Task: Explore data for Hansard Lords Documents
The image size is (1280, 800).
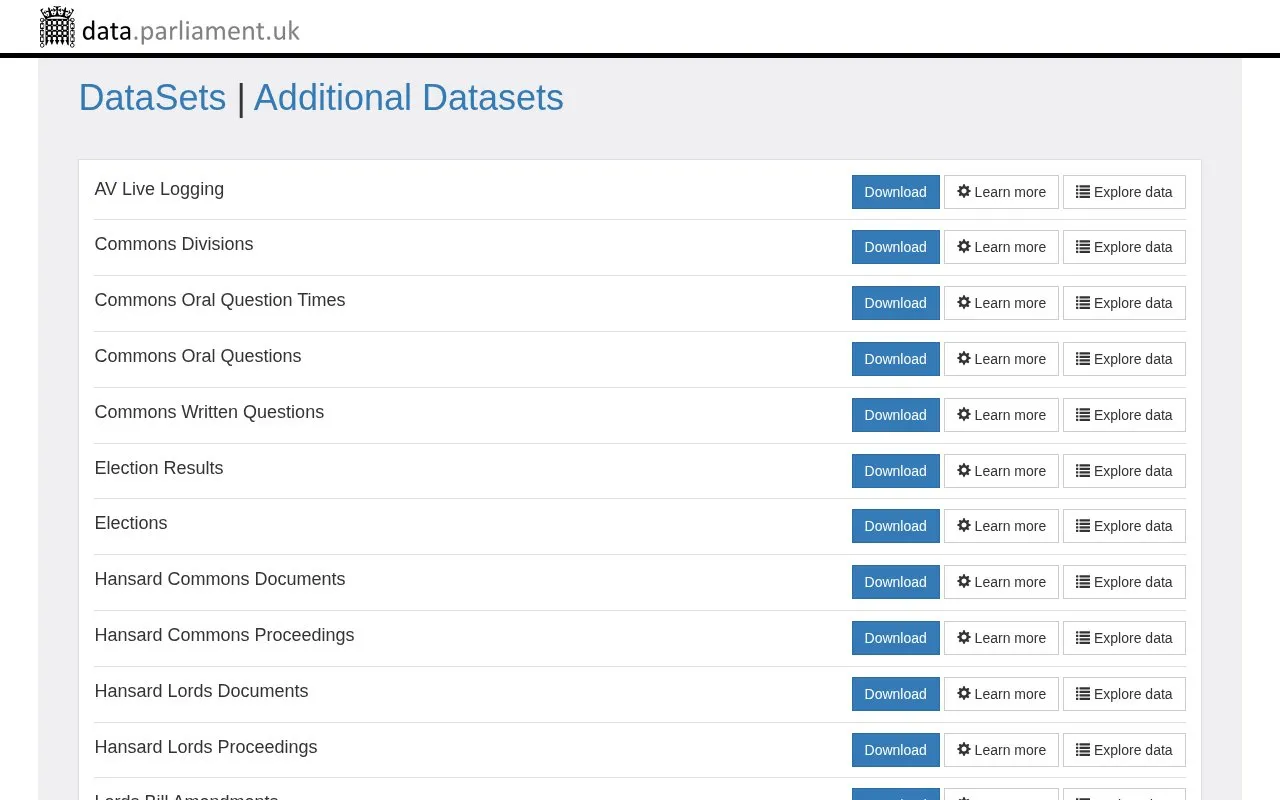Action: 1124,694
